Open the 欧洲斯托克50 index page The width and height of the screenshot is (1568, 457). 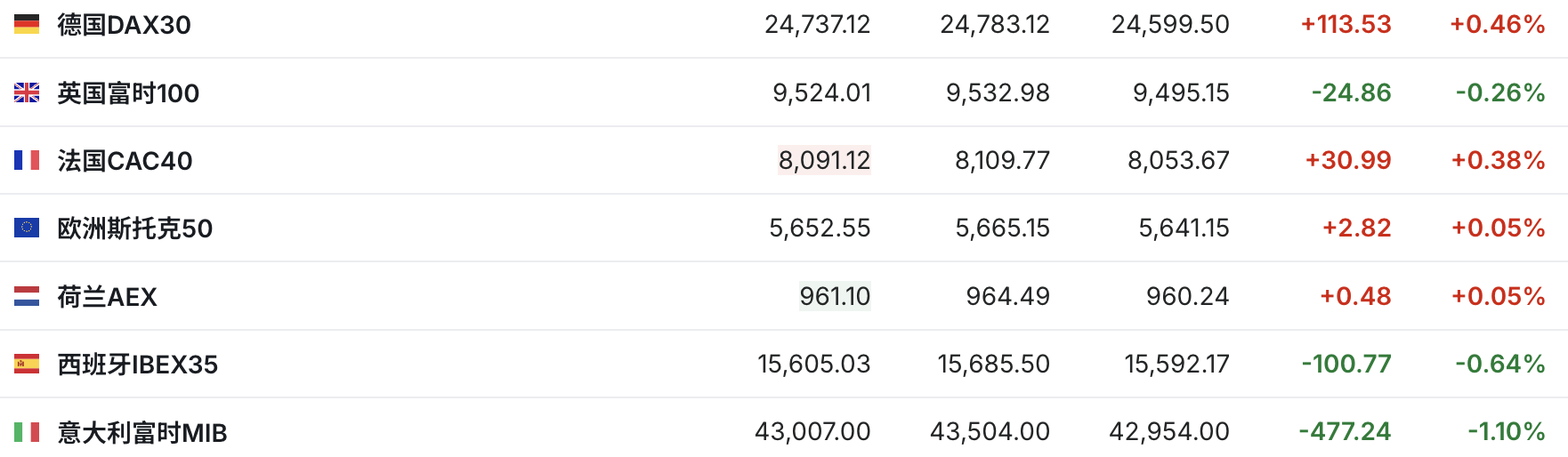point(134,228)
